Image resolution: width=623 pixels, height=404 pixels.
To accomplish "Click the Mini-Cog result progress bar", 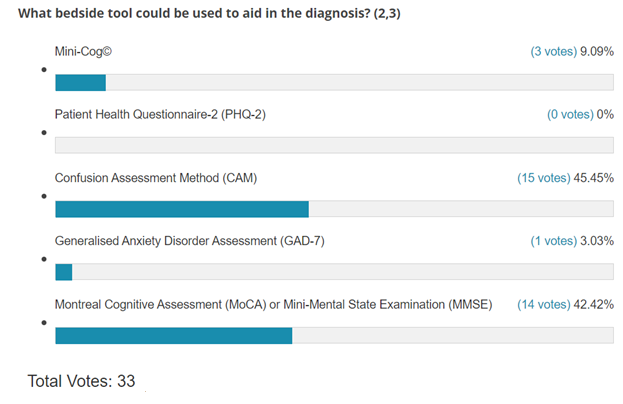I will tap(334, 82).
